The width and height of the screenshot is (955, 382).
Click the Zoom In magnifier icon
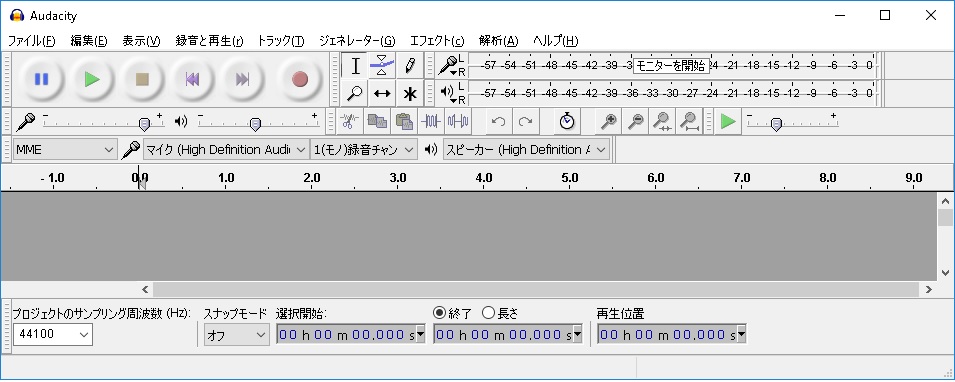click(x=608, y=121)
